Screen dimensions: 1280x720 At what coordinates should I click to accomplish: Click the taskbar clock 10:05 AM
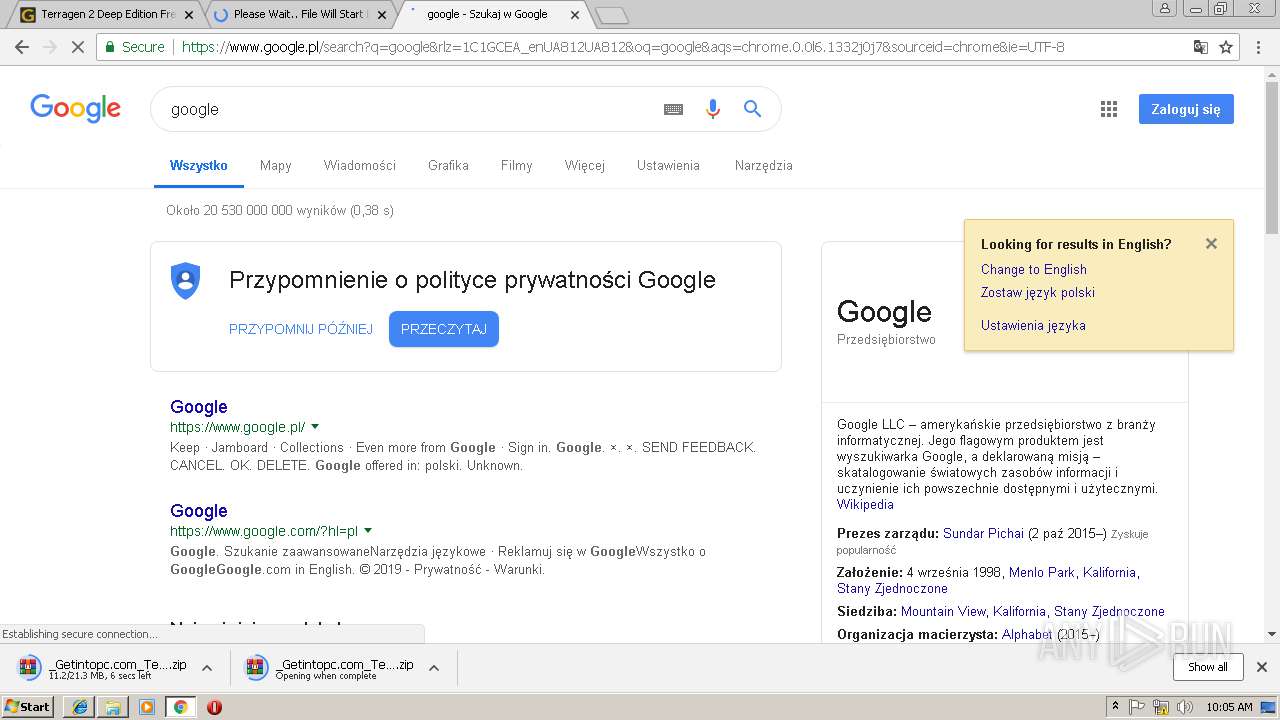(x=1229, y=707)
